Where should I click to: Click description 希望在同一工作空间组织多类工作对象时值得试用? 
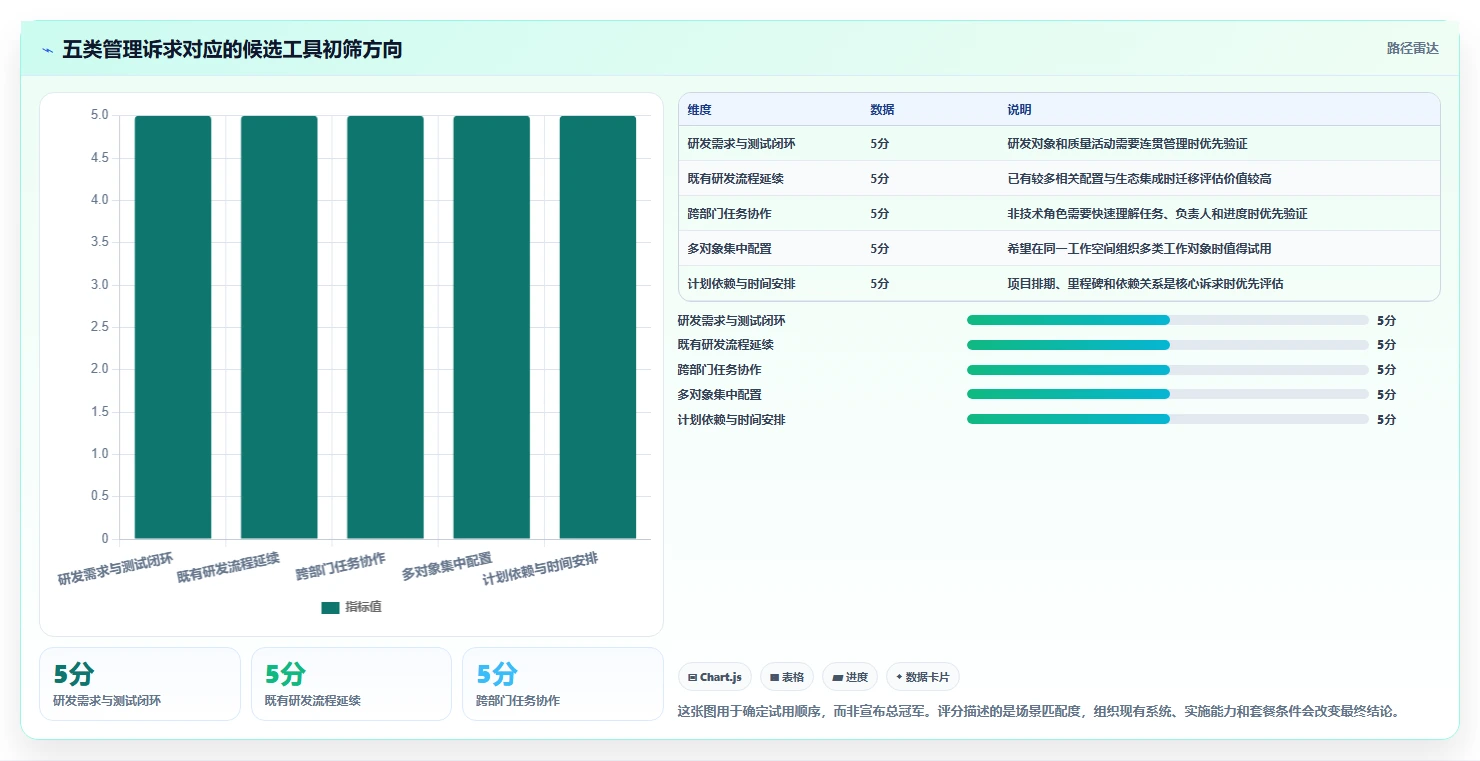point(1139,249)
